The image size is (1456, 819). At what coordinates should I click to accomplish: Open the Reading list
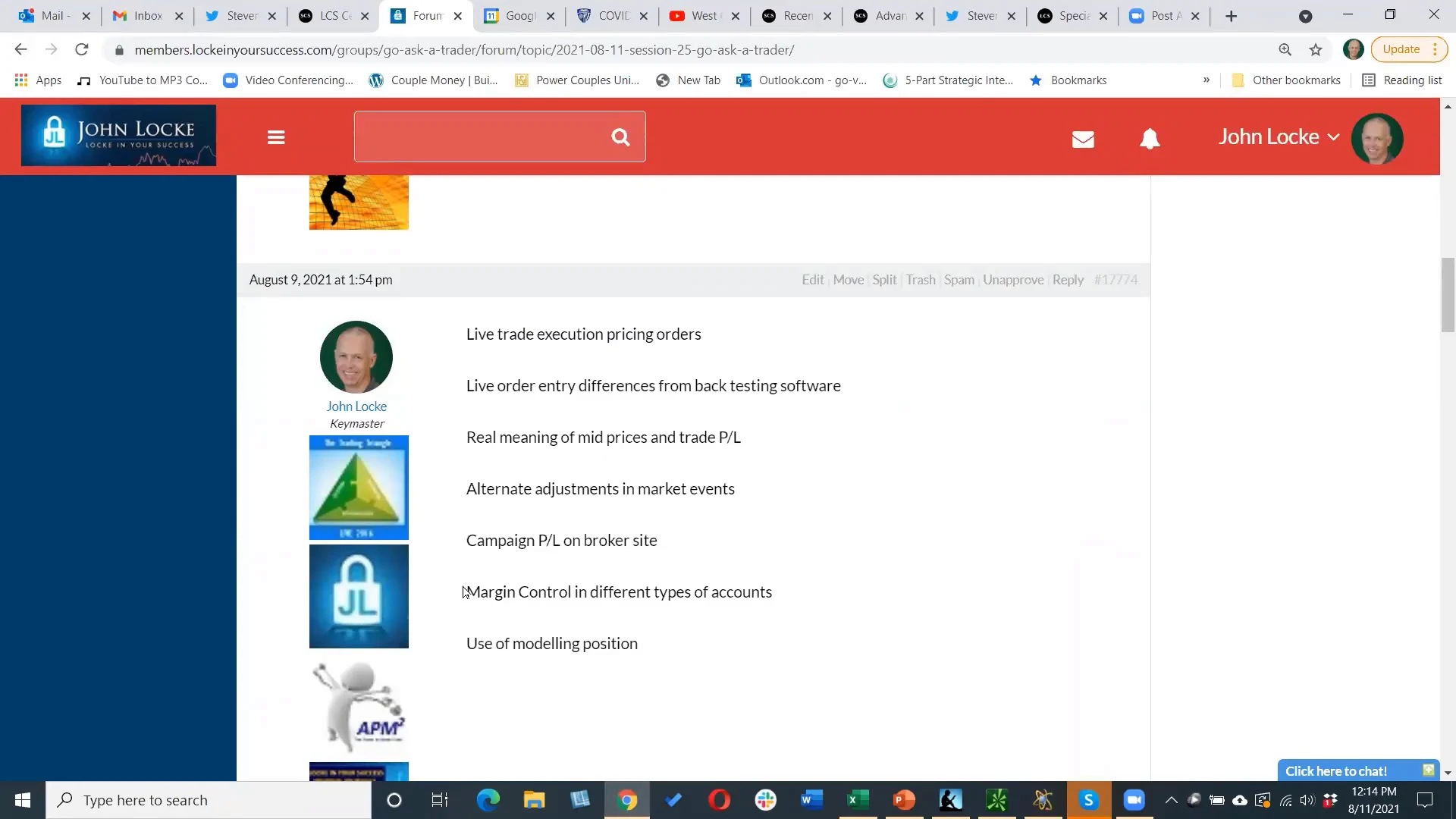(1402, 80)
